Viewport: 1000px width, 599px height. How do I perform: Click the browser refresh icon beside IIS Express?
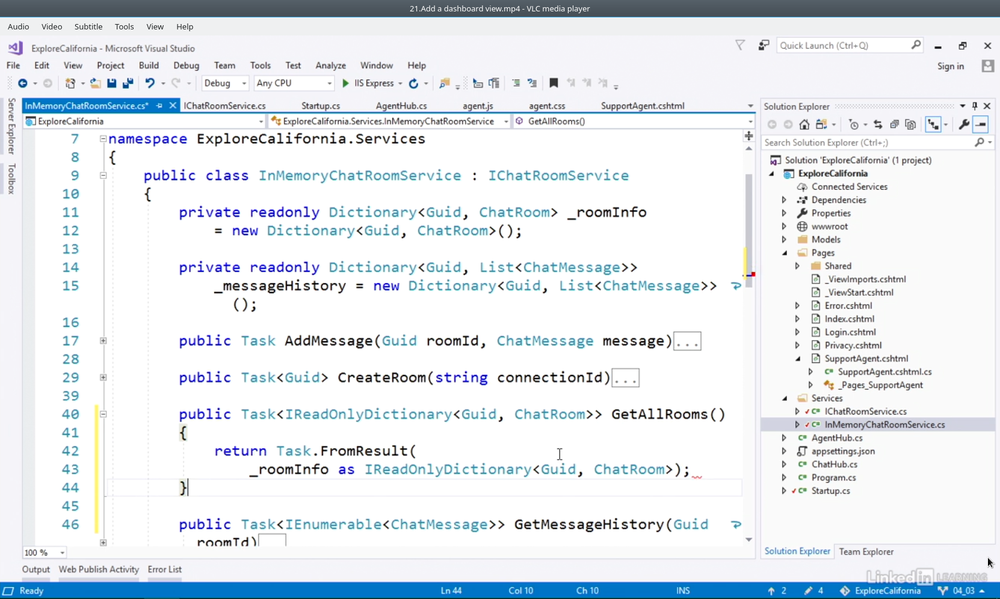[413, 83]
